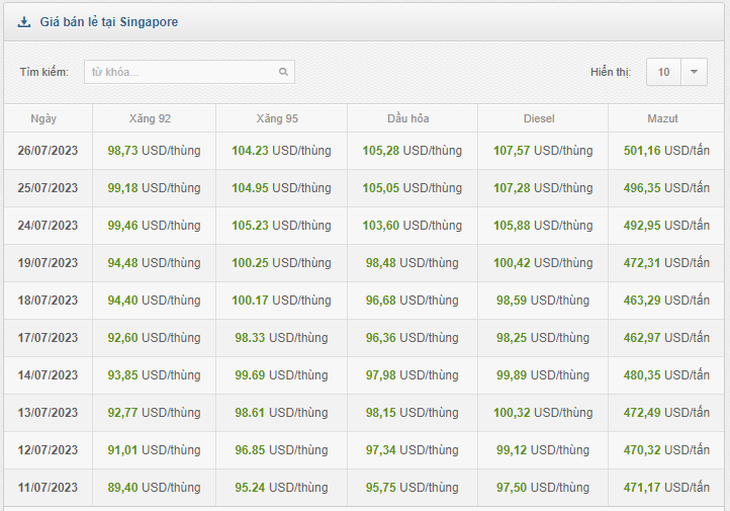This screenshot has width=730, height=511.
Task: Click the search magnifier icon
Action: coord(283,72)
